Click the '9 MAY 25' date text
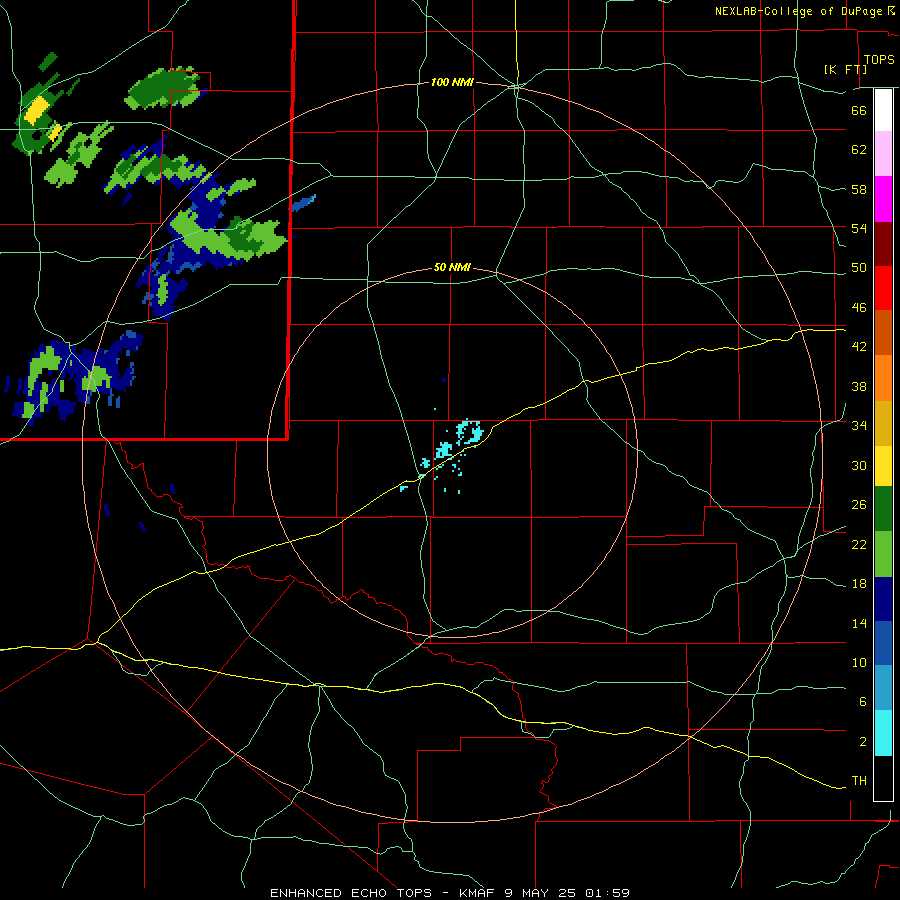Image resolution: width=900 pixels, height=900 pixels. tap(540, 893)
